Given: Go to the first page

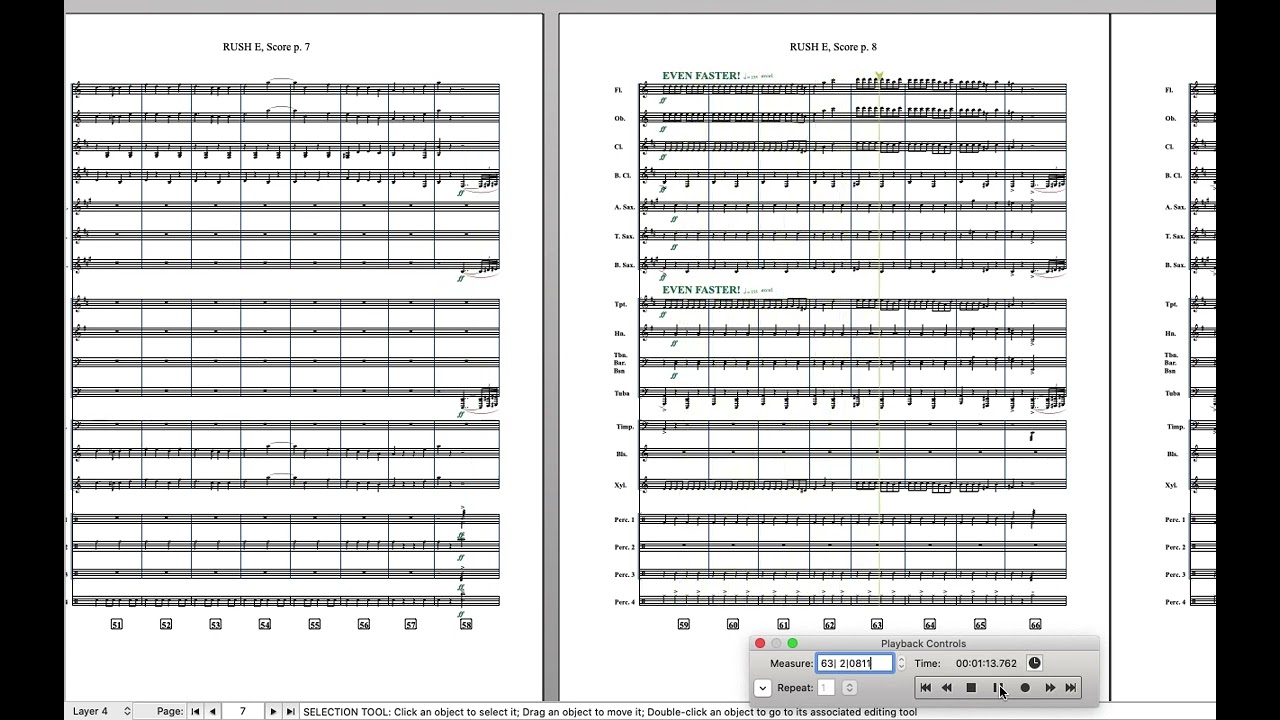Looking at the screenshot, I should point(195,711).
